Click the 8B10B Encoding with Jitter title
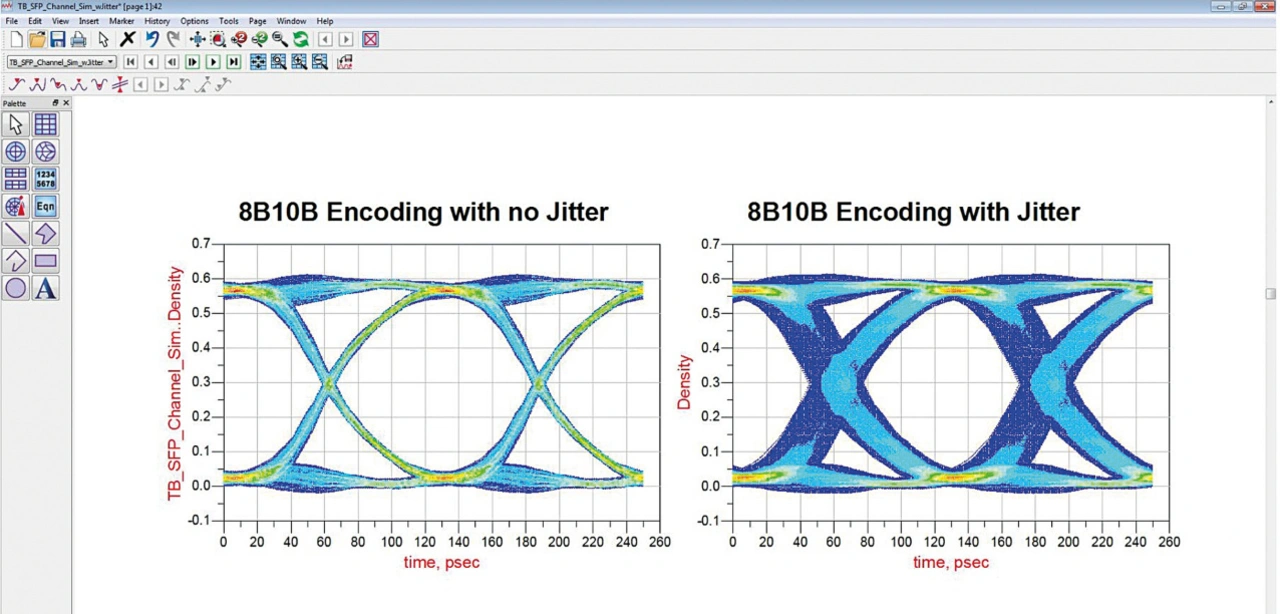The width and height of the screenshot is (1280, 614). (x=913, y=212)
